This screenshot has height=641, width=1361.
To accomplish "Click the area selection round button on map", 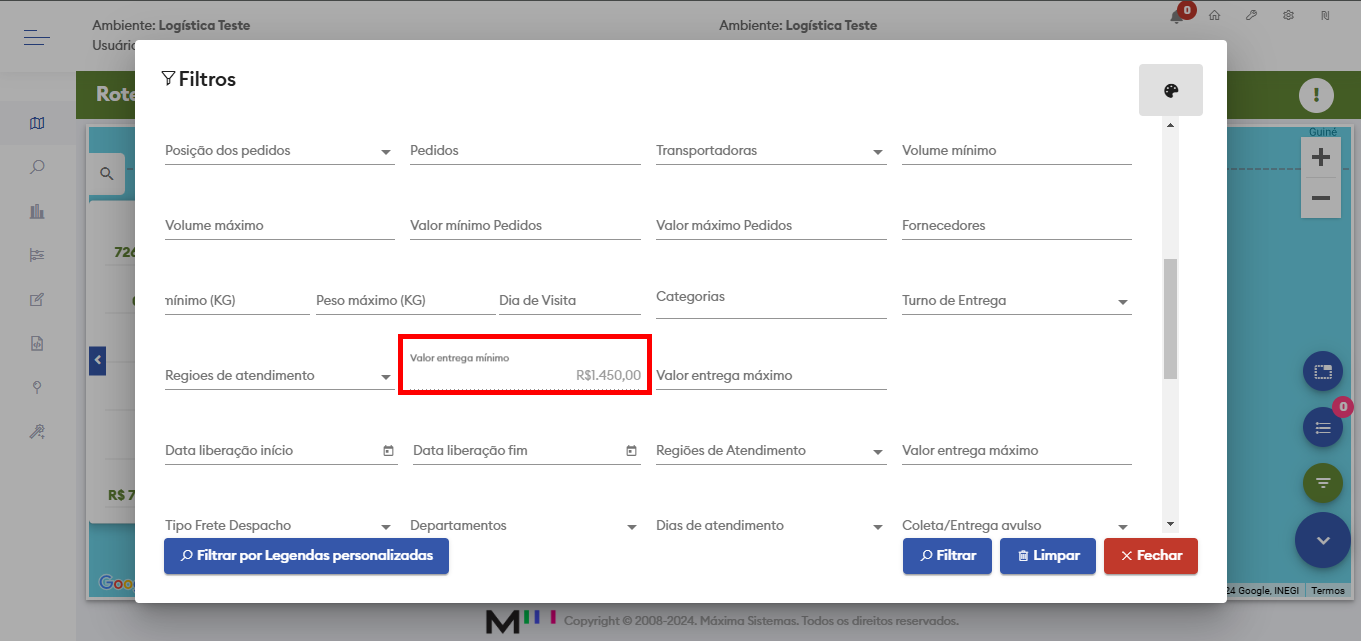I will (x=1323, y=372).
